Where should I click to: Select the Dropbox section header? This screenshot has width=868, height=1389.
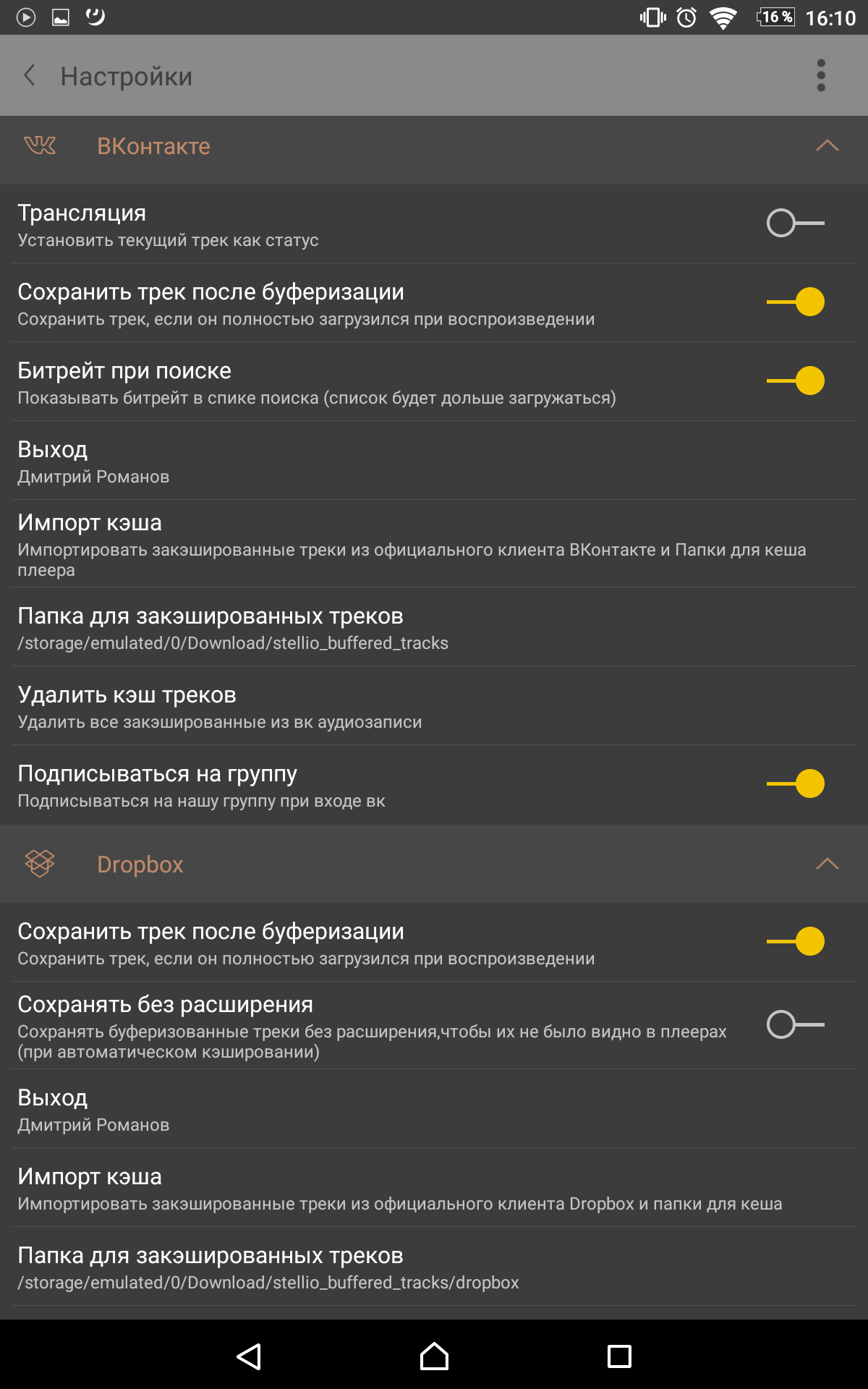434,864
